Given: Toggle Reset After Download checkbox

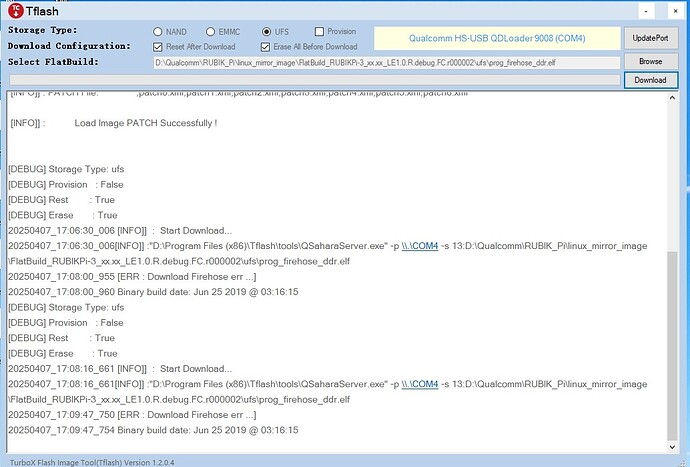Looking at the screenshot, I should [158, 46].
